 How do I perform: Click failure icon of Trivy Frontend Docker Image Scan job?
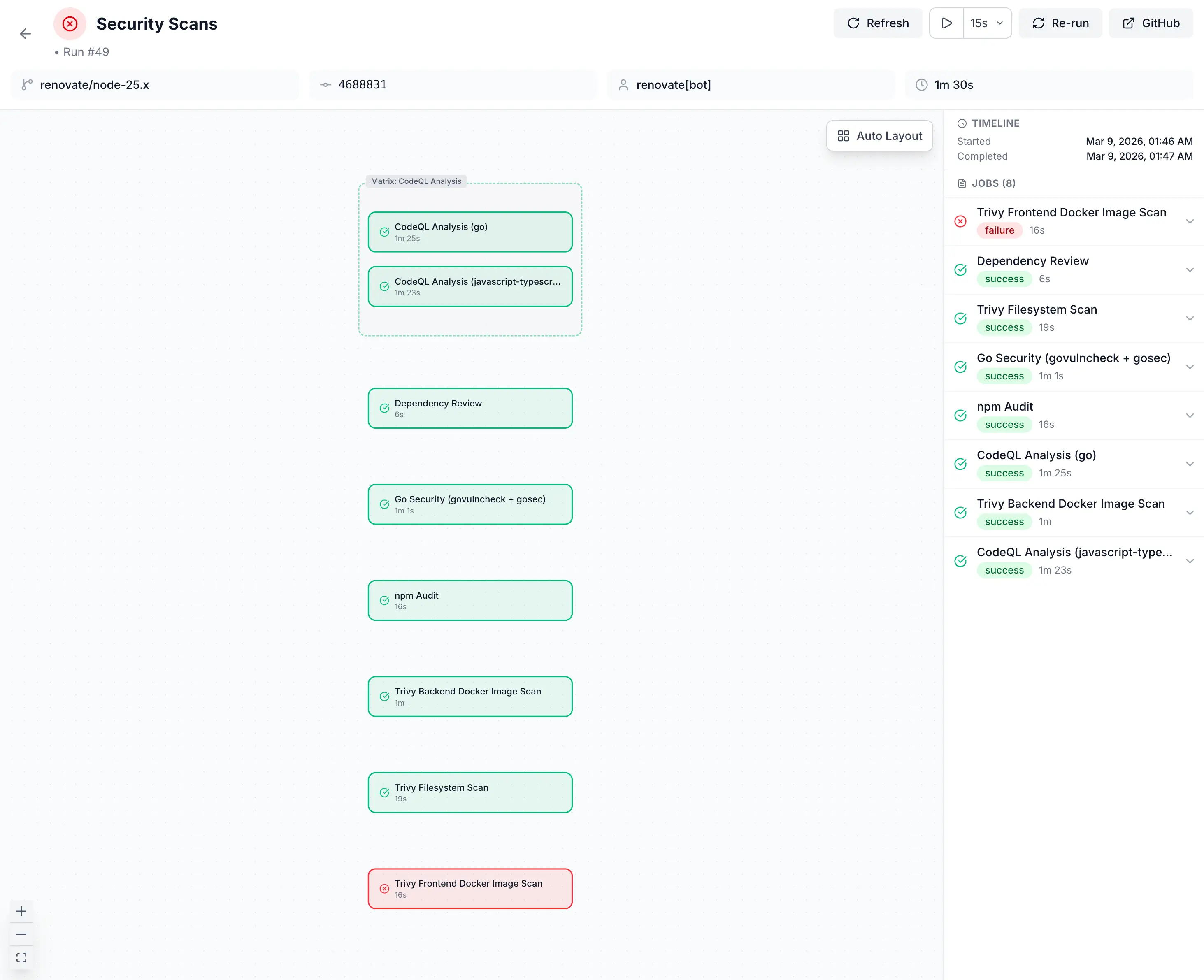tap(960, 221)
